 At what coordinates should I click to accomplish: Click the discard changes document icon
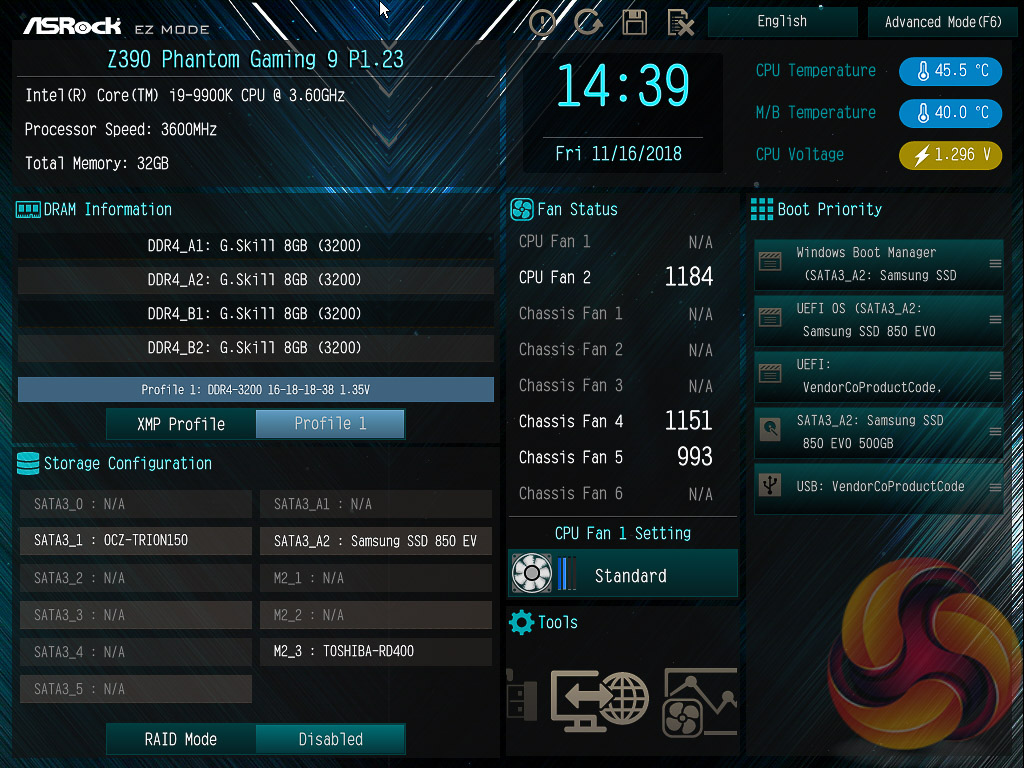(680, 23)
